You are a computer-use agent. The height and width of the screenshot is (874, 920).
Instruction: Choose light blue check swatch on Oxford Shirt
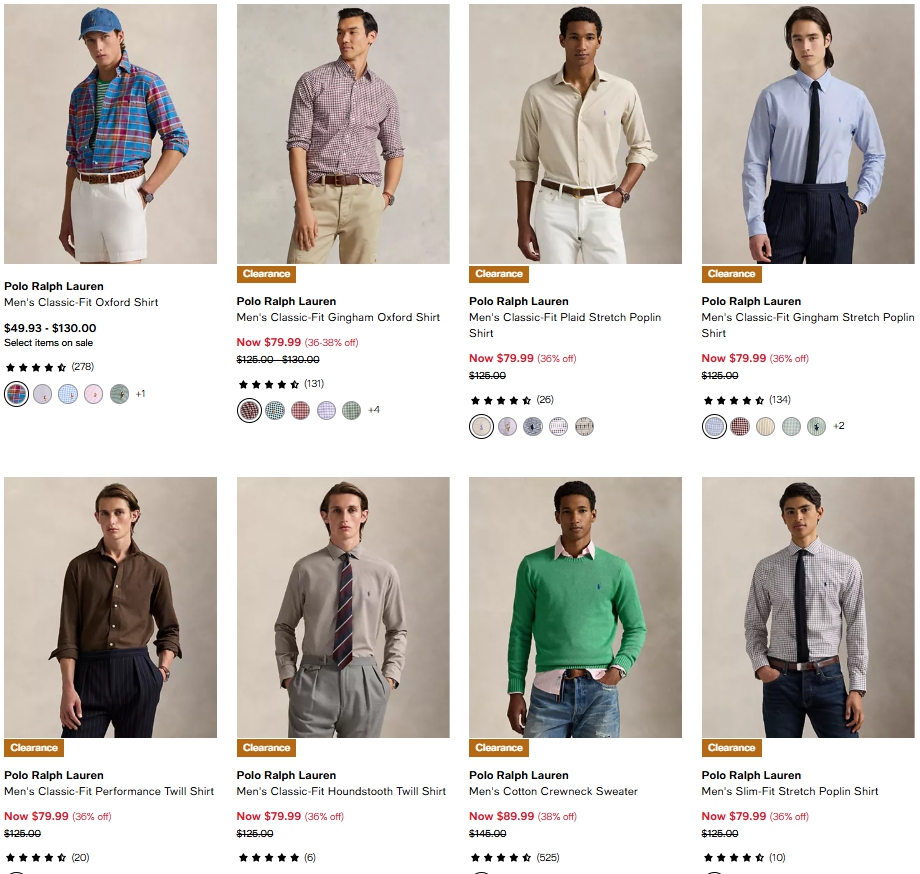pyautogui.click(x=68, y=393)
